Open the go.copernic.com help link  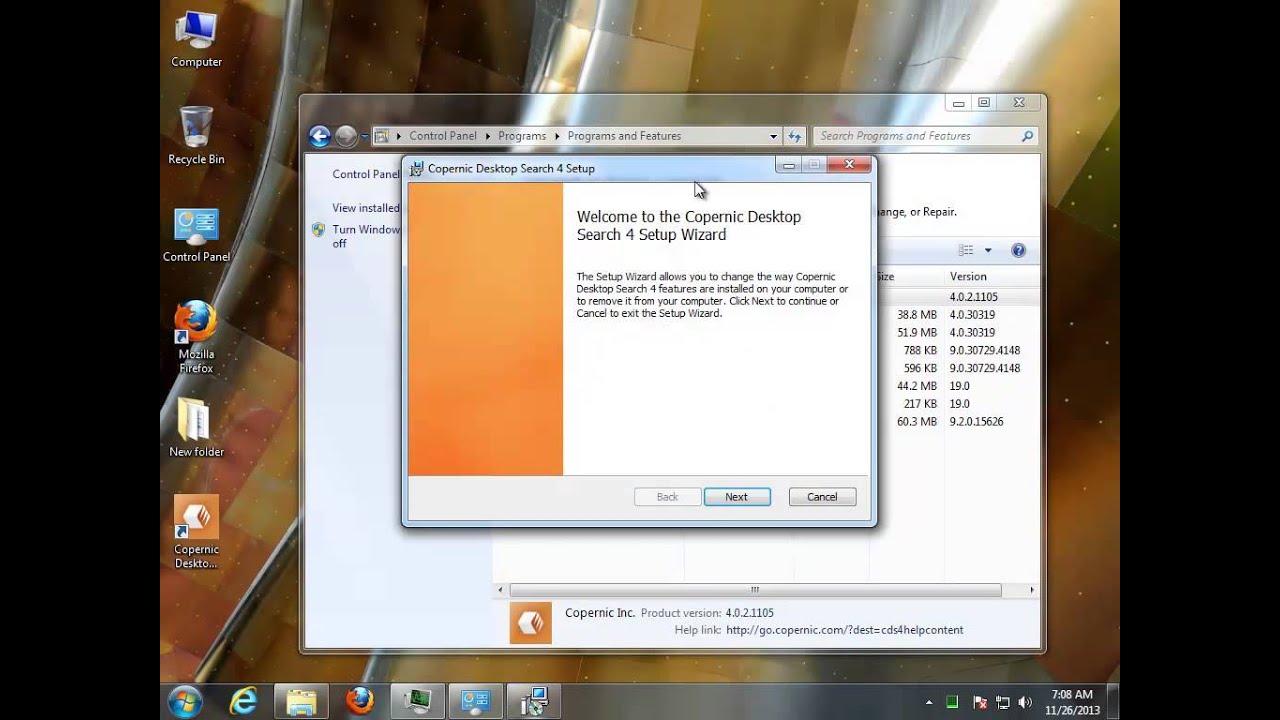pyautogui.click(x=845, y=630)
